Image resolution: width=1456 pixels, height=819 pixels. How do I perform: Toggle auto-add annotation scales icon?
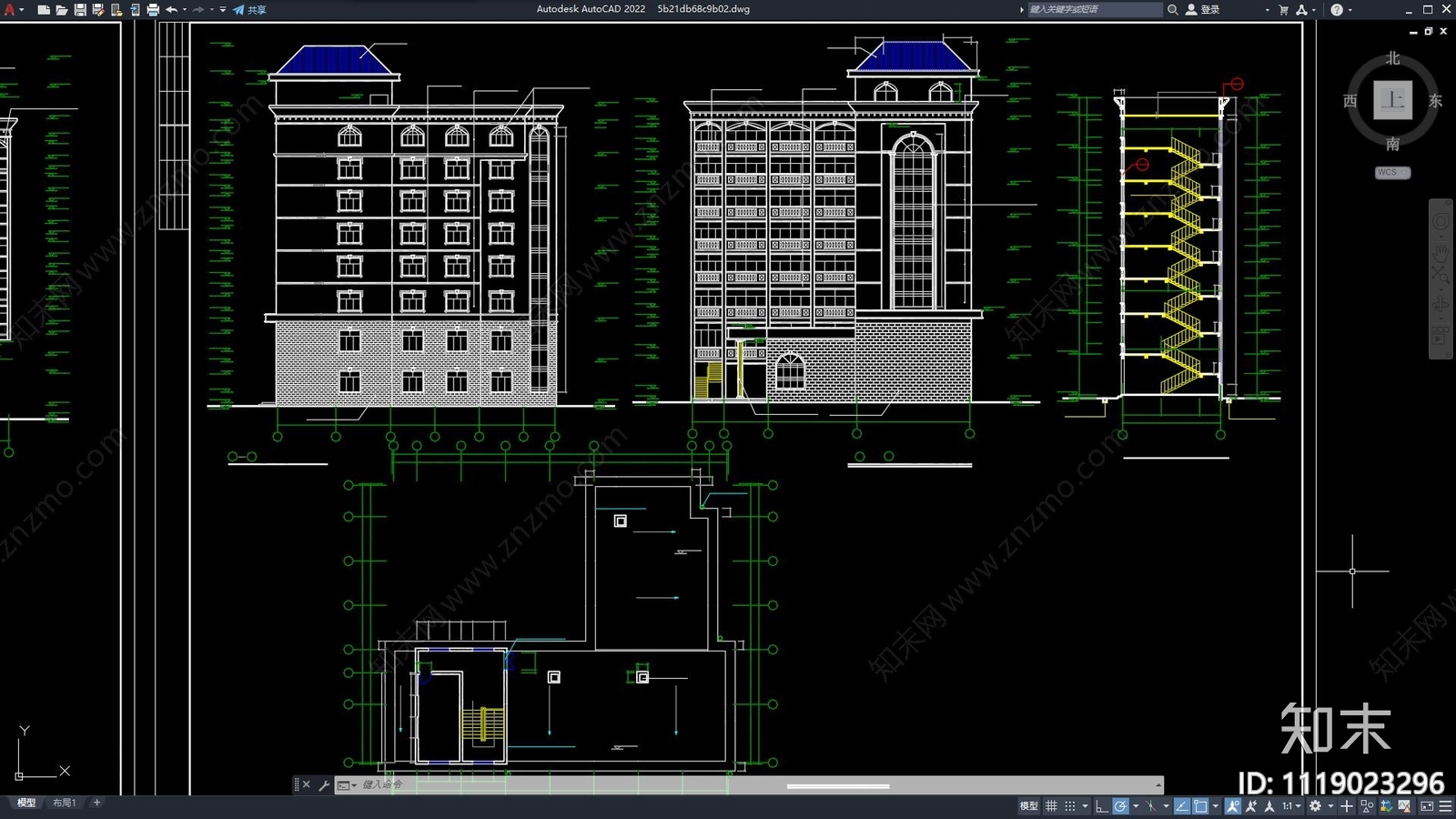(1251, 805)
